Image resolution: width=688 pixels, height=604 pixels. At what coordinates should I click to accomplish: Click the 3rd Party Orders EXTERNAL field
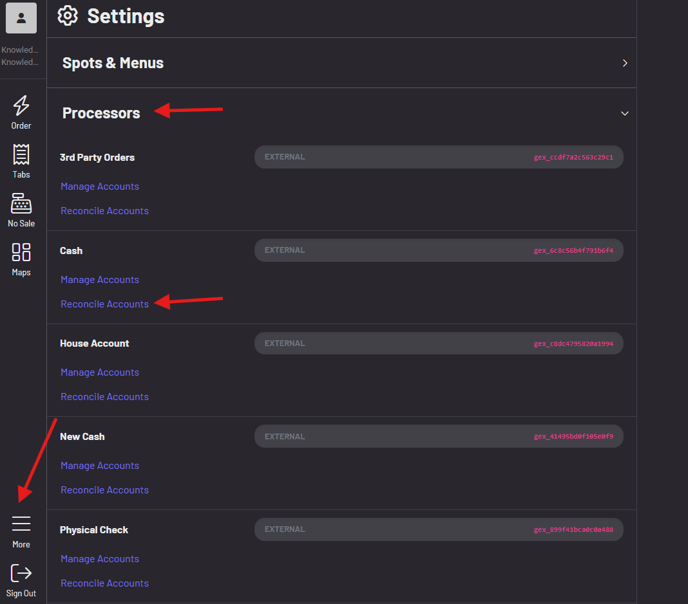438,157
